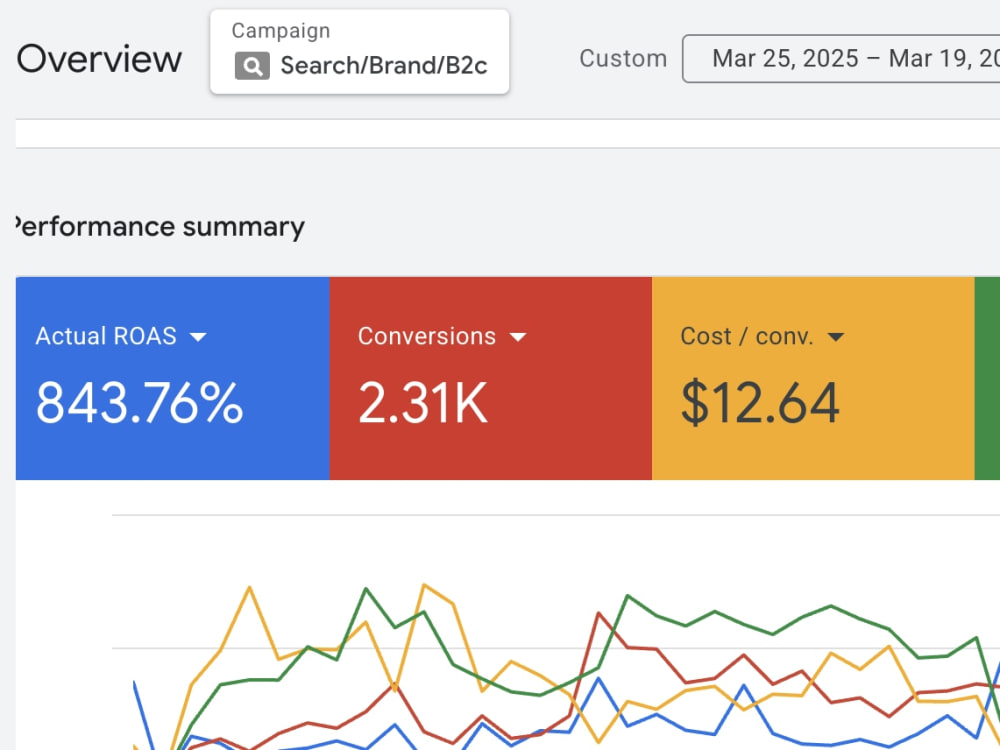Expand the Actual ROAS metric dropdown arrow

198,337
